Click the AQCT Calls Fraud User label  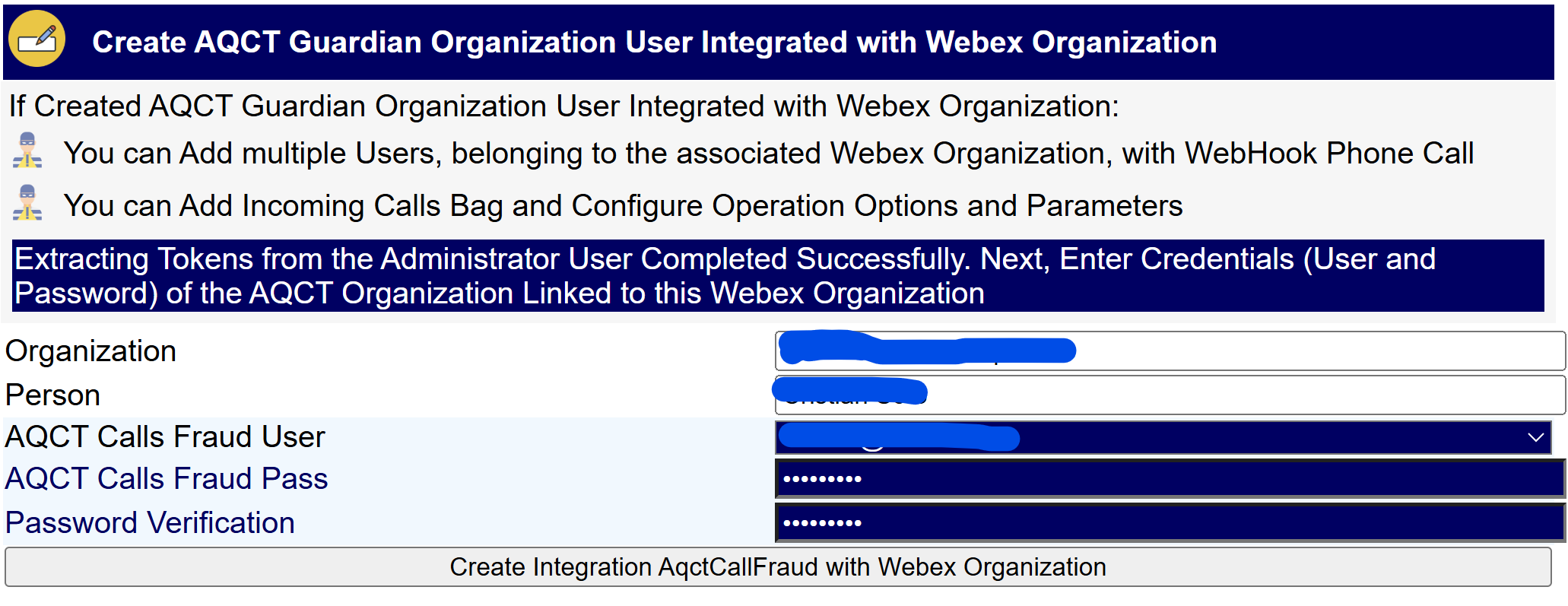(165, 437)
